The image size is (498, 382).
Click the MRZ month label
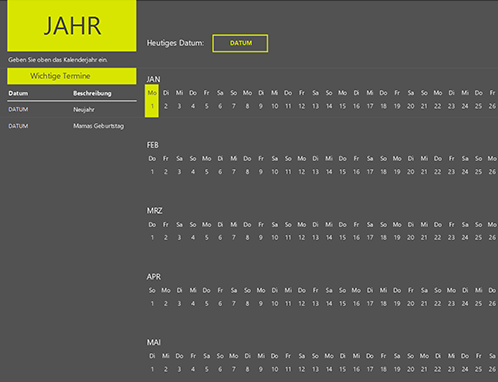pos(154,211)
